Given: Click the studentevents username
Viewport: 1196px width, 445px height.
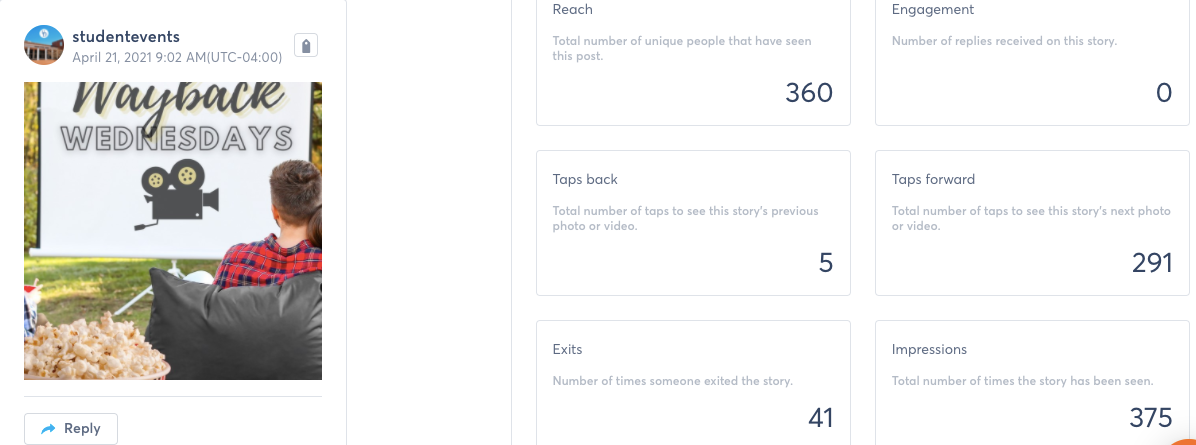Looking at the screenshot, I should (126, 36).
